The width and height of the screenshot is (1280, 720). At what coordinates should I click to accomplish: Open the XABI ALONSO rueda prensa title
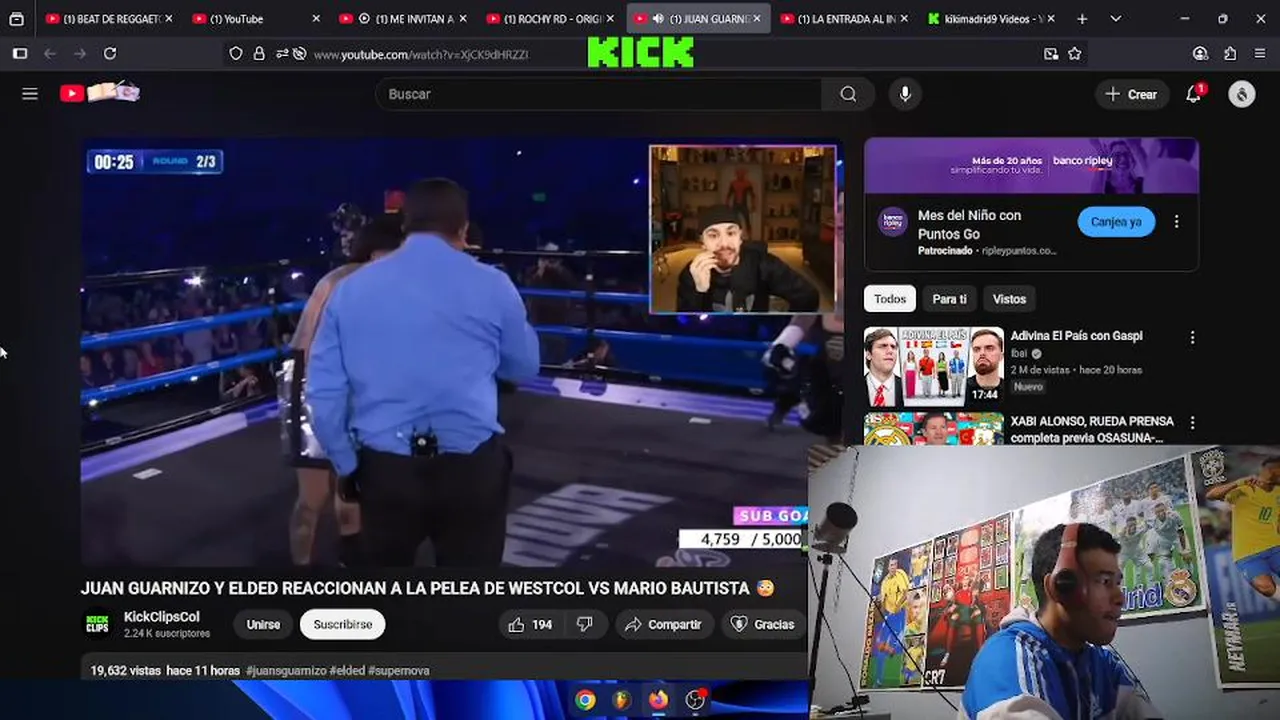click(x=1092, y=430)
